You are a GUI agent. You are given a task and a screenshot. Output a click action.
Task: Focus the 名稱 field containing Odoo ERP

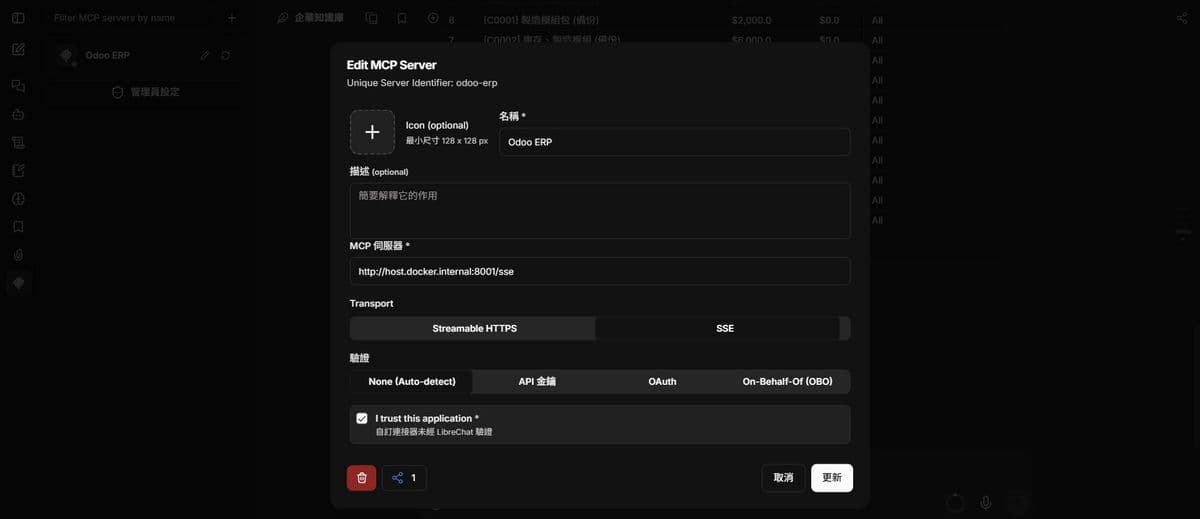coord(675,142)
